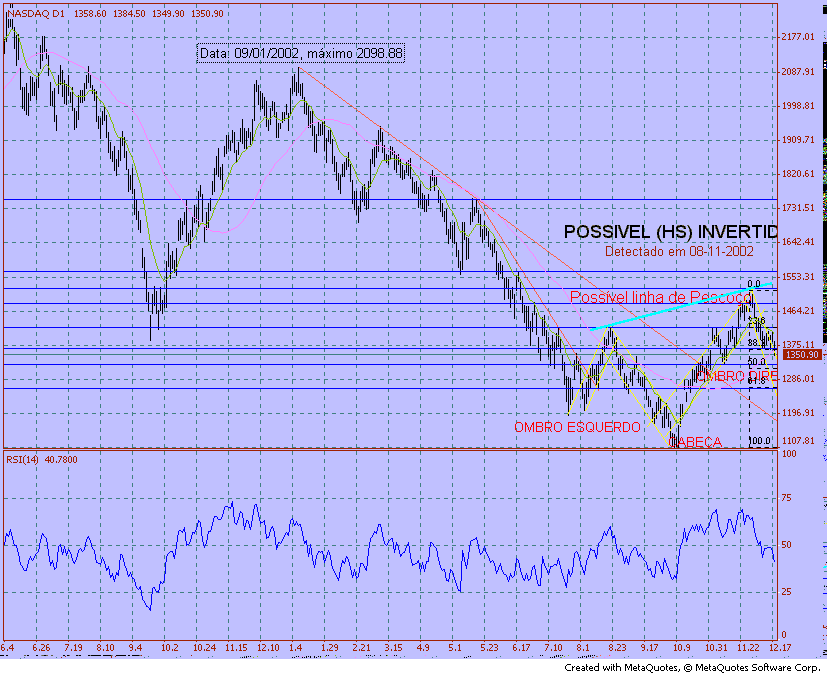
Task: Select the 'POSSIVEL (HS) INVERTID' heading text
Action: pos(670,232)
